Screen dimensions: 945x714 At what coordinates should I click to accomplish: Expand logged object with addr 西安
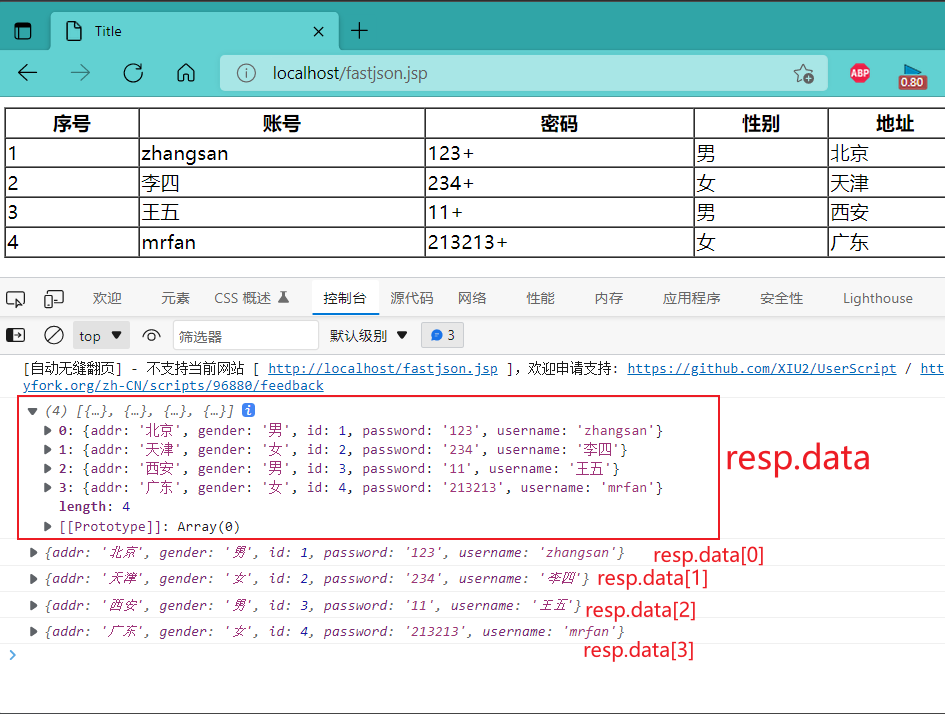[34, 605]
